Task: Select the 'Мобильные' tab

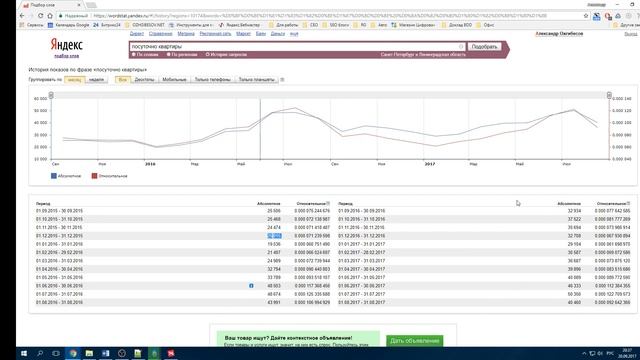Action: point(174,80)
